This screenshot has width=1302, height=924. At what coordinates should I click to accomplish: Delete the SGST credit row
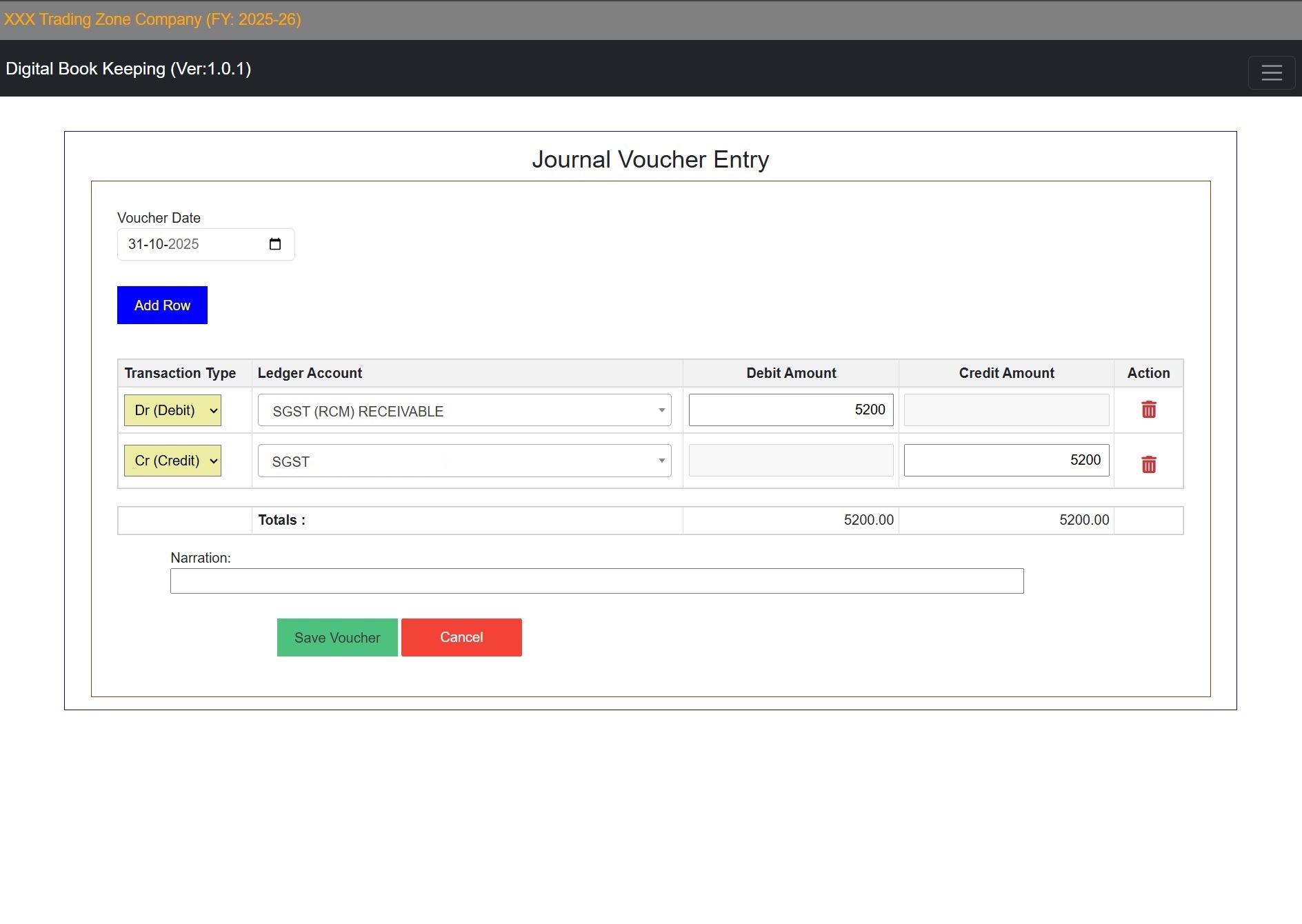point(1148,464)
